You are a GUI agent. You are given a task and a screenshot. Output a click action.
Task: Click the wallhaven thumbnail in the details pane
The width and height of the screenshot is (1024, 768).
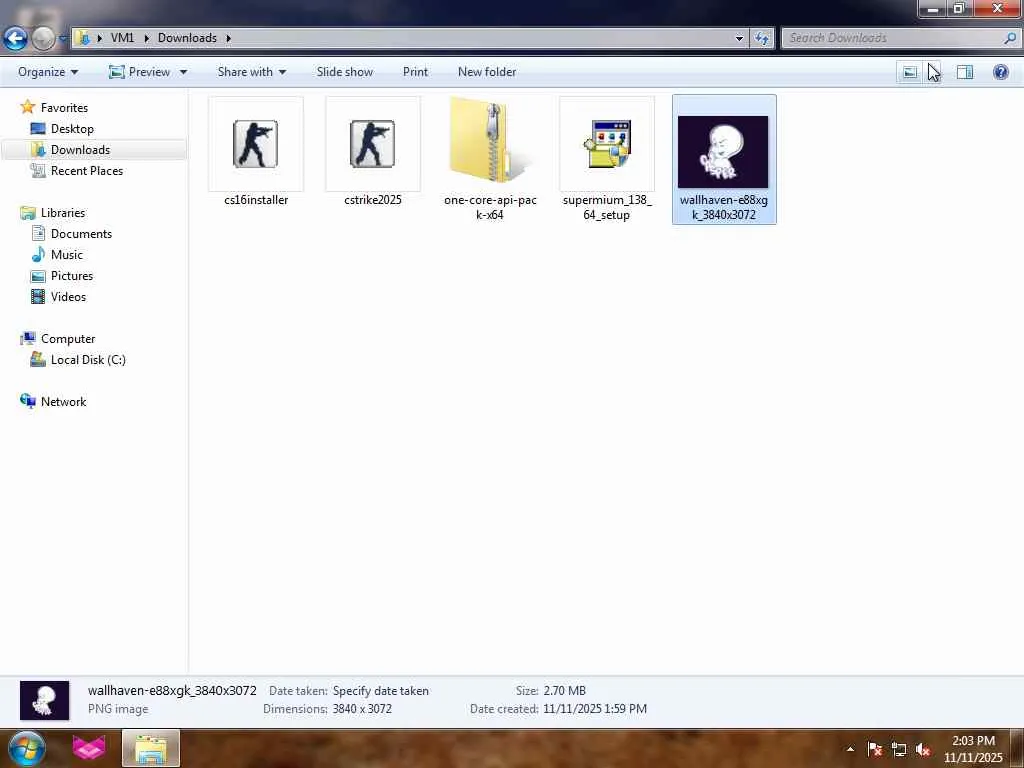tap(44, 700)
